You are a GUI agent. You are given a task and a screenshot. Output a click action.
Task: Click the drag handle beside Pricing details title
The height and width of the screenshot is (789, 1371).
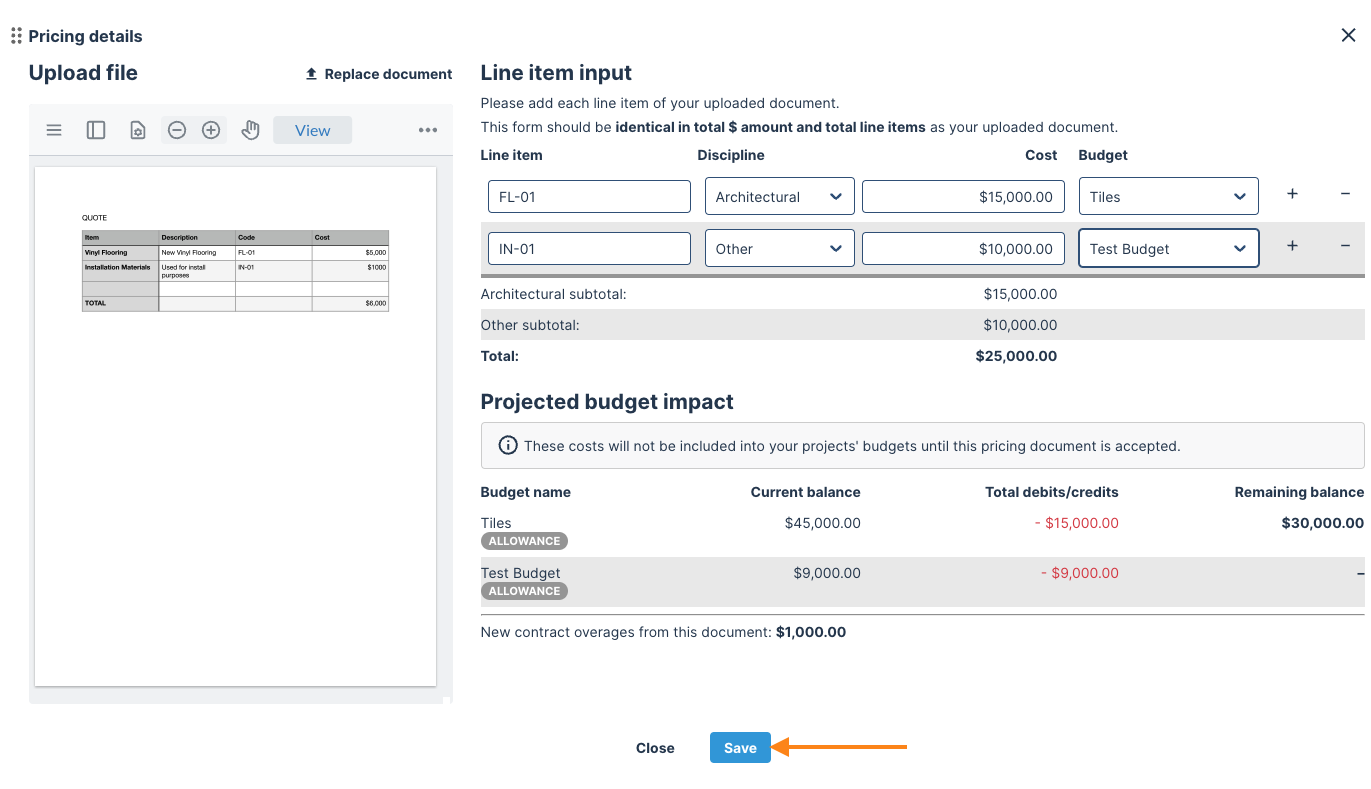tap(15, 35)
